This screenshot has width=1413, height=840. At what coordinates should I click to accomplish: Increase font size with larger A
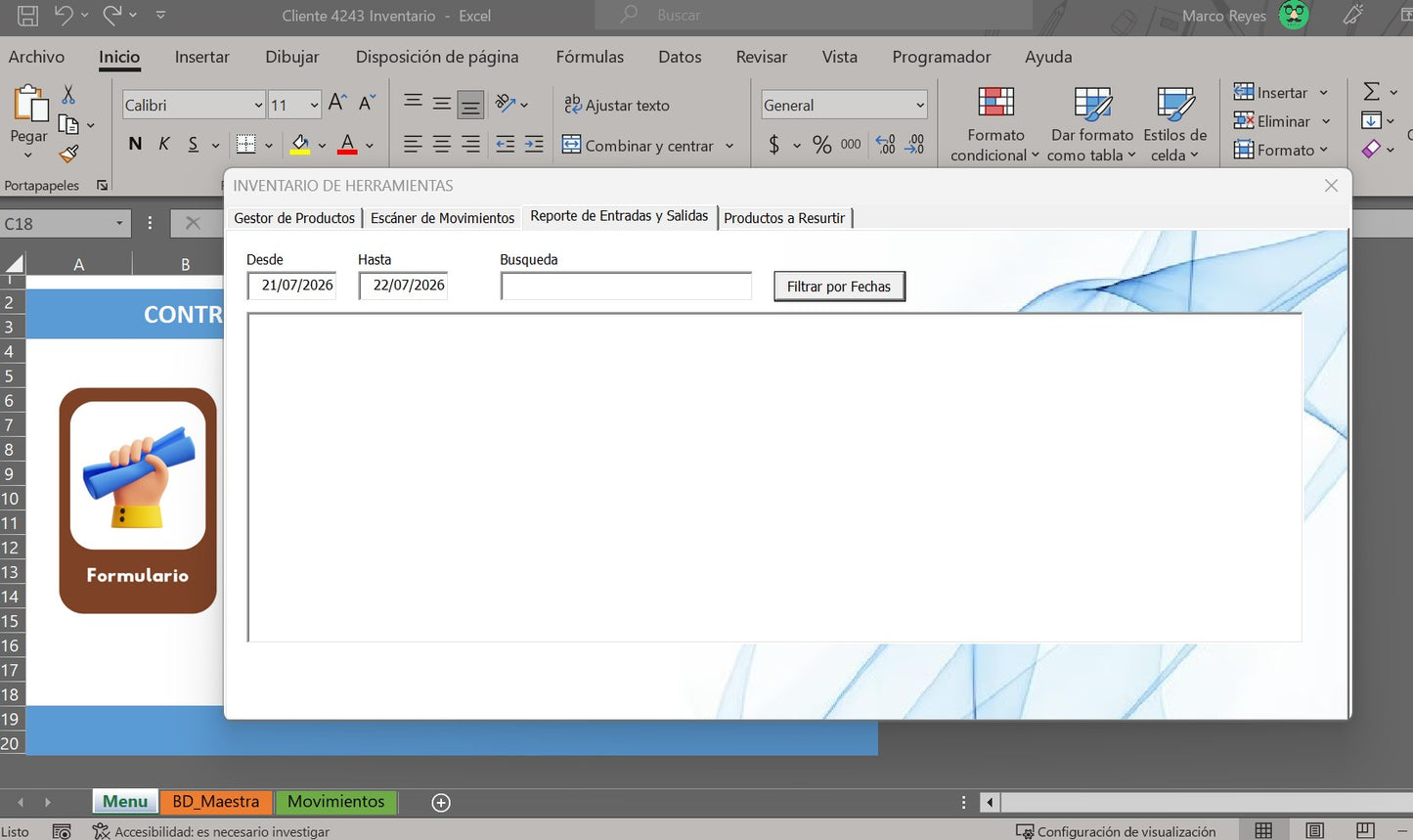[x=337, y=103]
